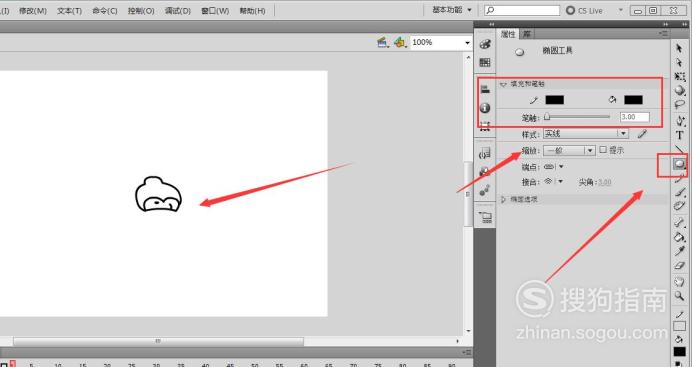Click the Edit Scene clapboard icon
Viewport: 692px width, 367px height.
383,42
